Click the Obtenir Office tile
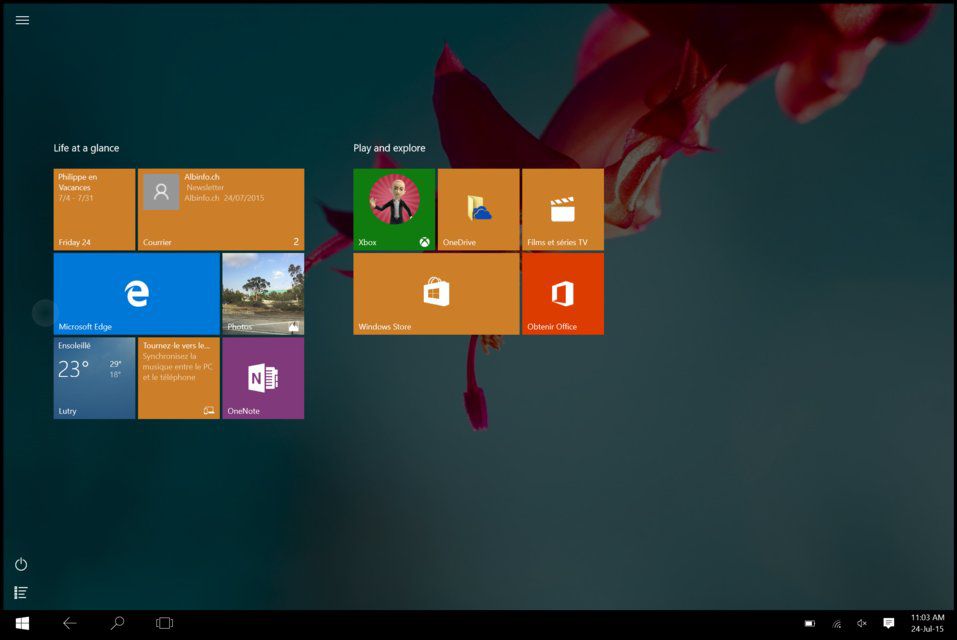Viewport: 957px width, 640px height. coord(562,293)
